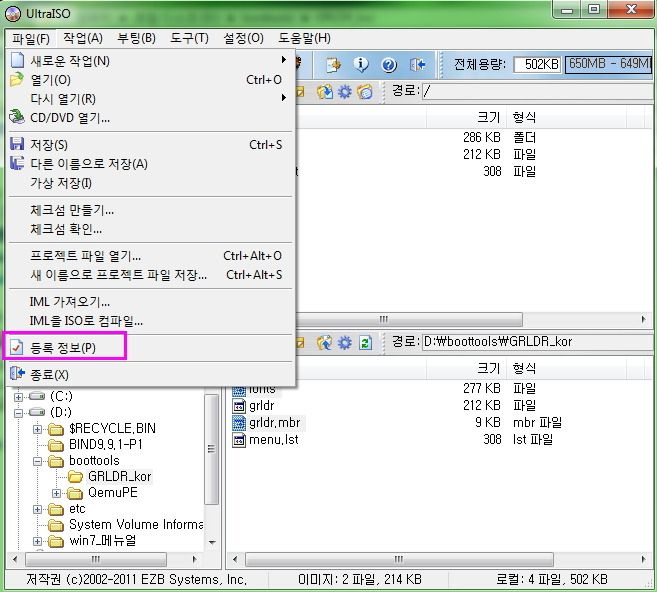Collapse the D: drive node

pyautogui.click(x=18, y=413)
